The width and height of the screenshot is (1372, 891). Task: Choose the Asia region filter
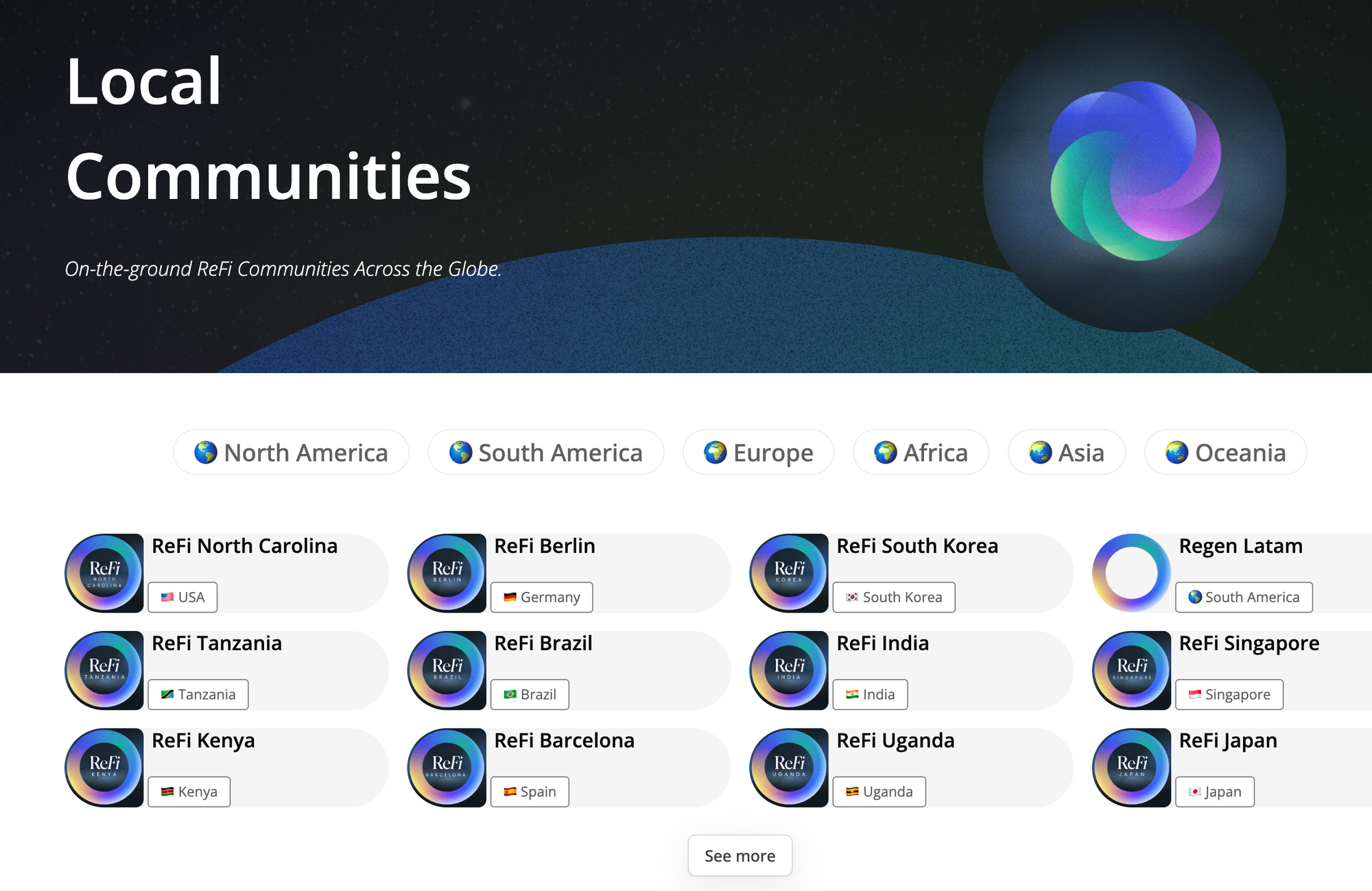pos(1066,453)
